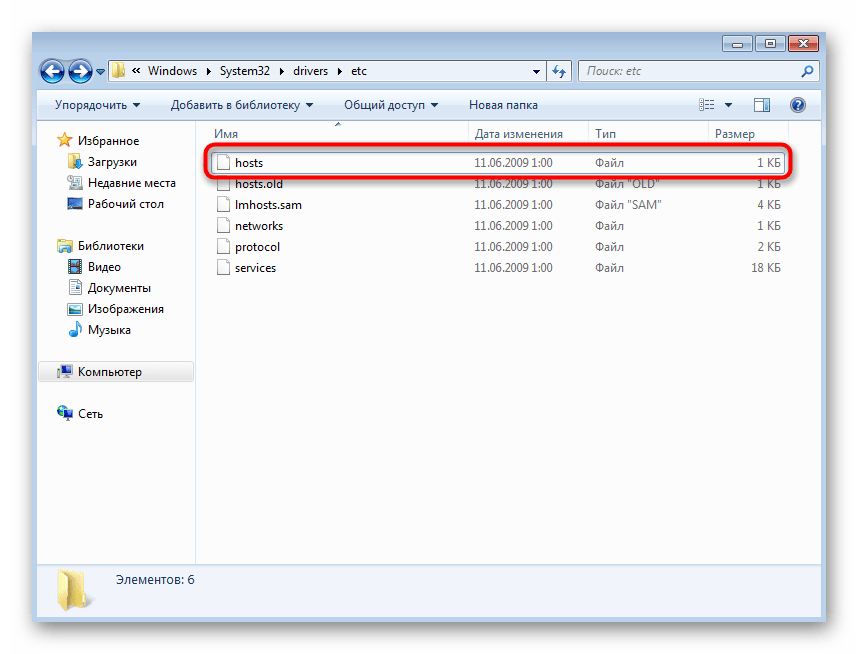Click the Новая папка button
Image resolution: width=858 pixels, height=654 pixels.
pos(503,105)
